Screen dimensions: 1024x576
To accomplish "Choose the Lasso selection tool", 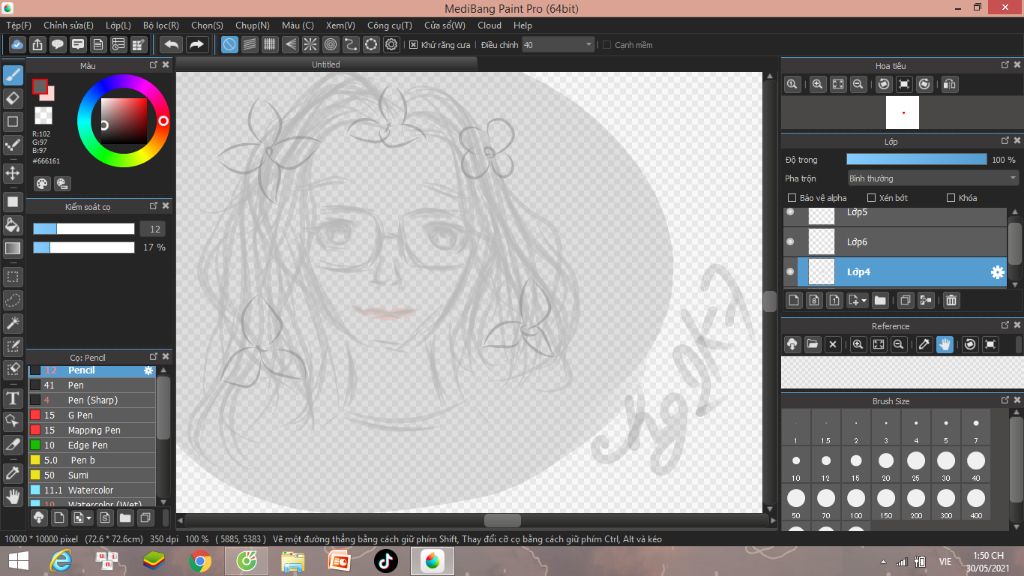I will (12, 300).
